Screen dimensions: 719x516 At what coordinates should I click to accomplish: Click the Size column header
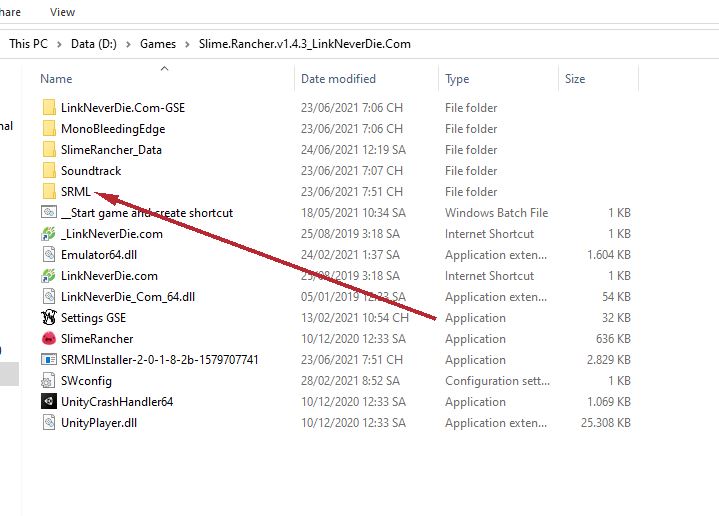575,79
